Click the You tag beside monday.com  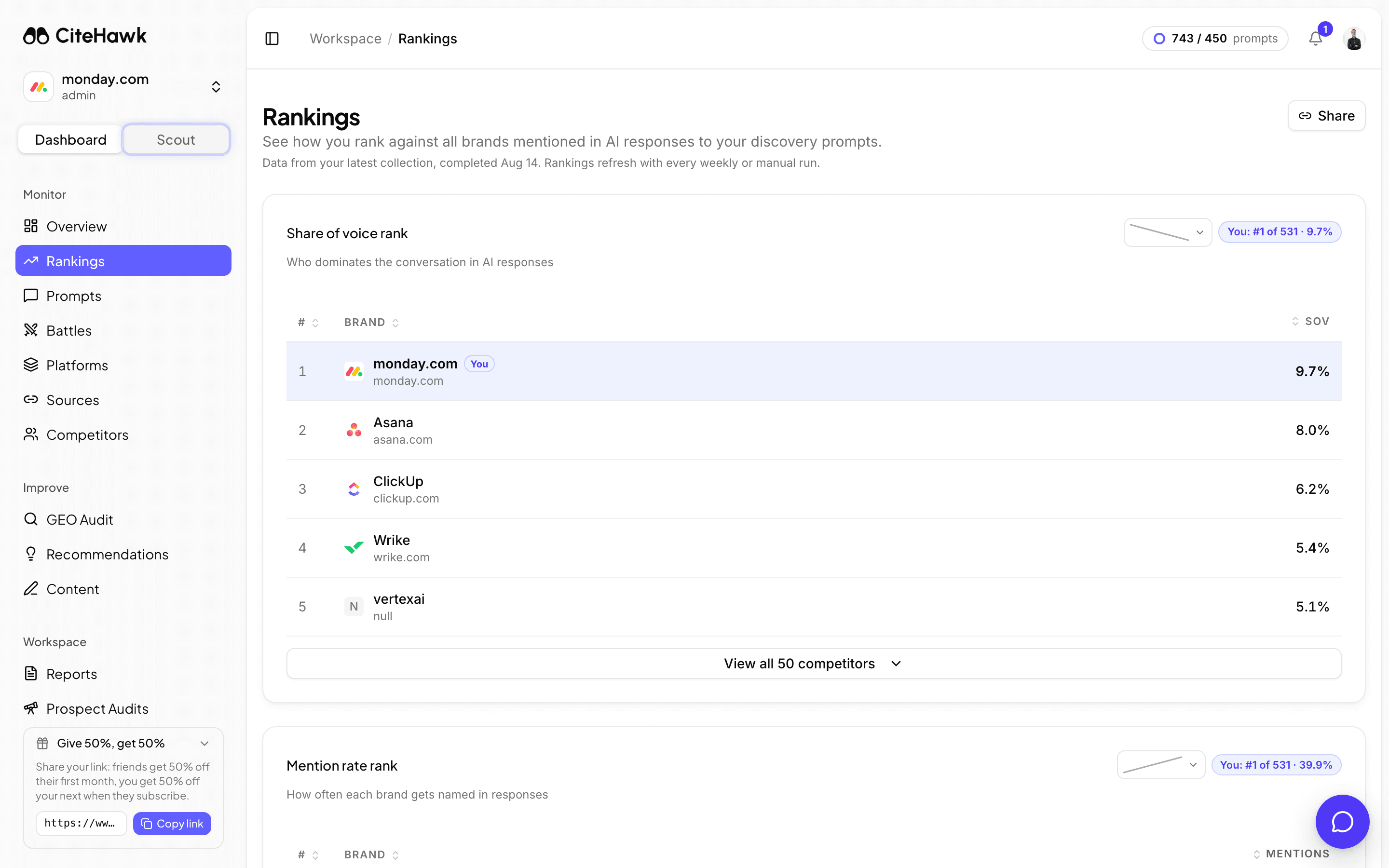click(x=479, y=364)
